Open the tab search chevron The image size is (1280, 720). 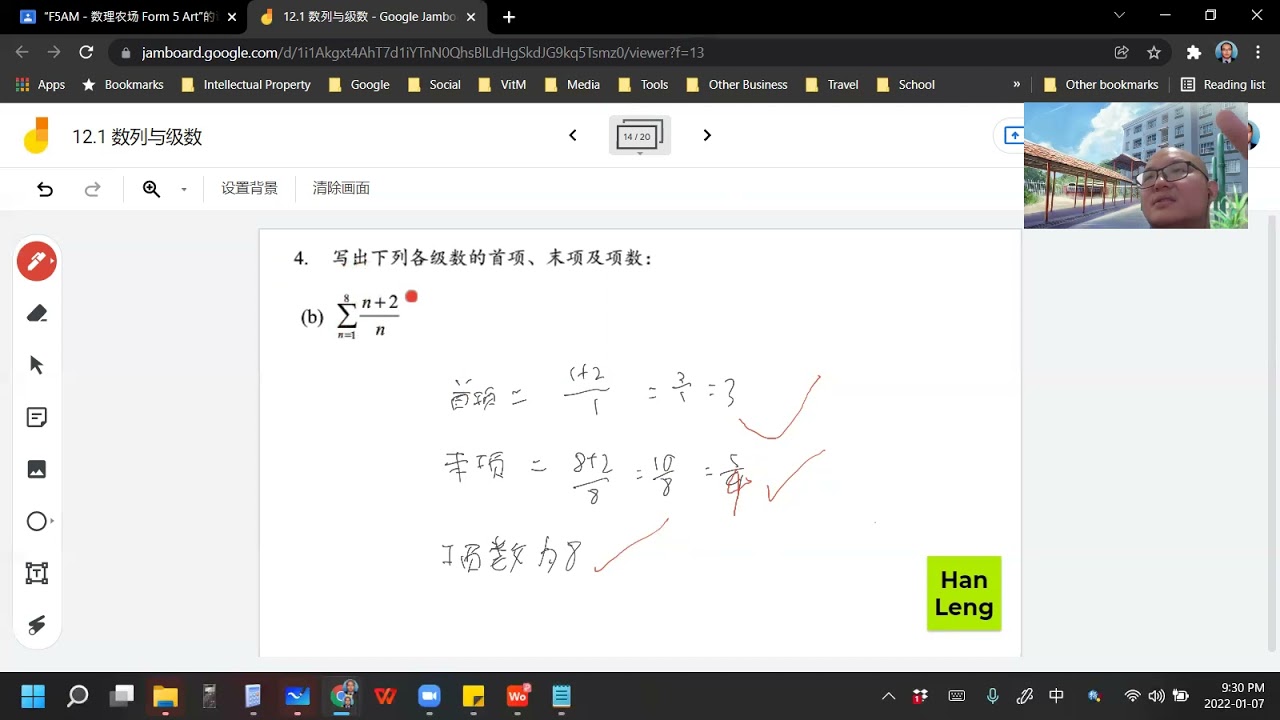pos(1119,16)
